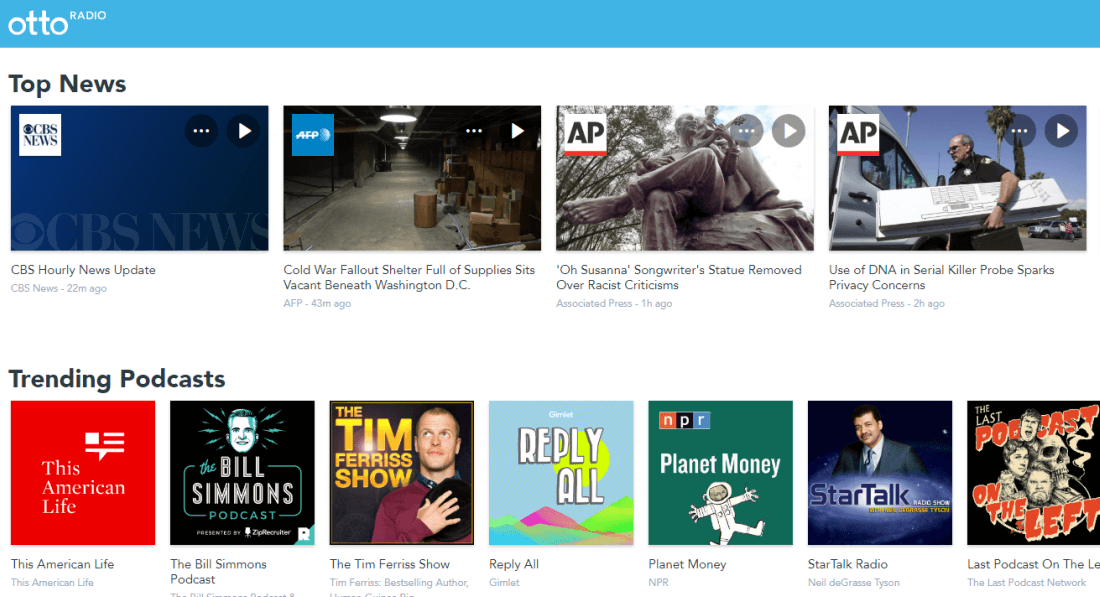Select the This American Life title link
Image resolution: width=1100 pixels, height=597 pixels.
pos(62,564)
